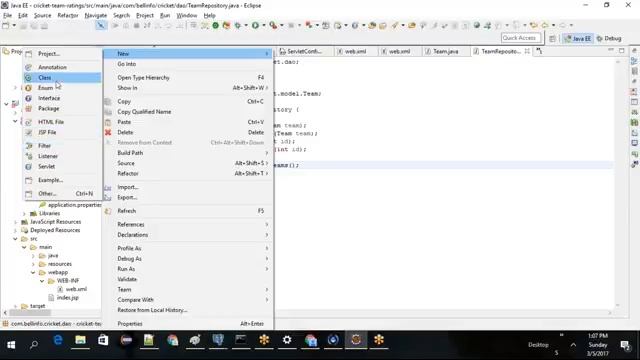Click Import... in the context menu
The width and height of the screenshot is (640, 360).
click(188, 187)
